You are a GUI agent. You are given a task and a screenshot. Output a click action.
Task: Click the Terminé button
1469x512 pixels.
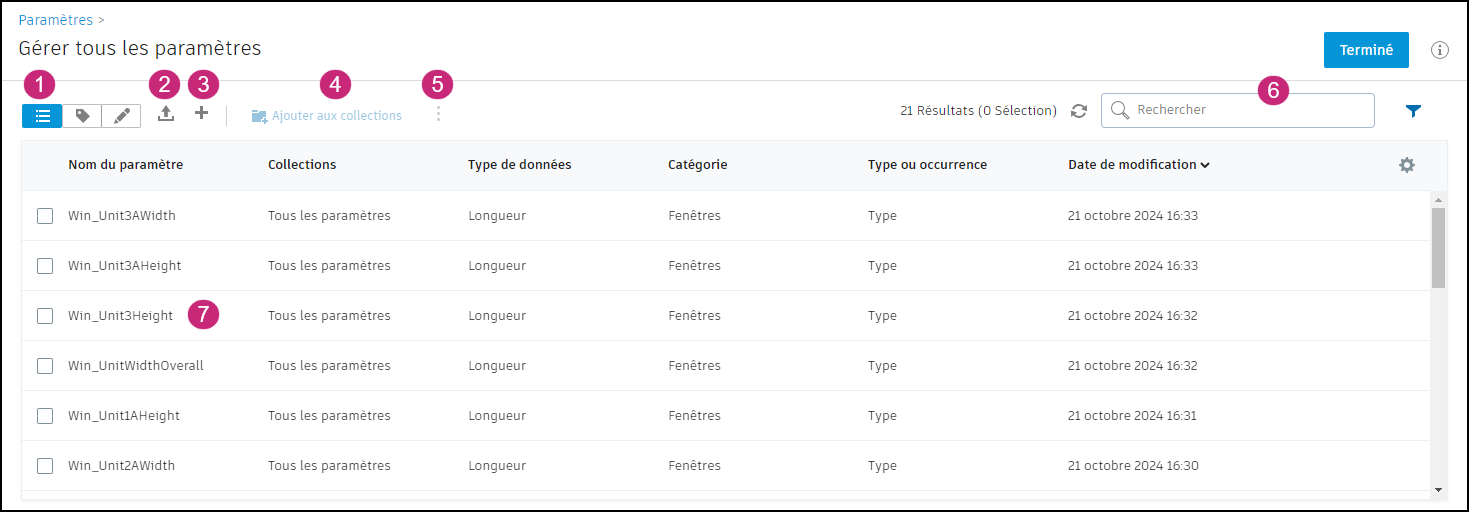point(1365,50)
